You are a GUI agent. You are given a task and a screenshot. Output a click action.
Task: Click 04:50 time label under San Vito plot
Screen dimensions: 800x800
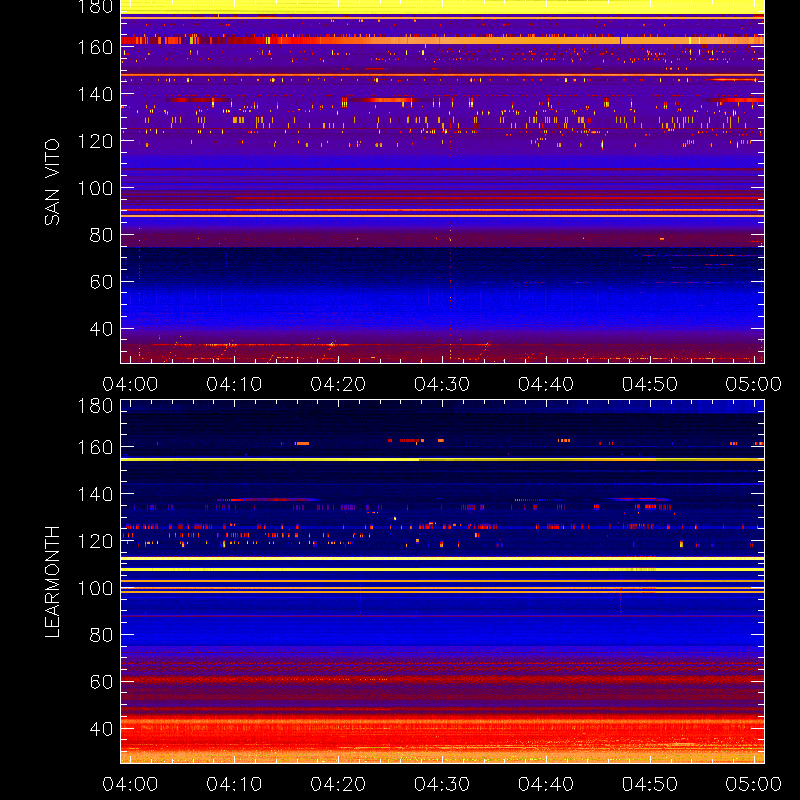tap(650, 384)
